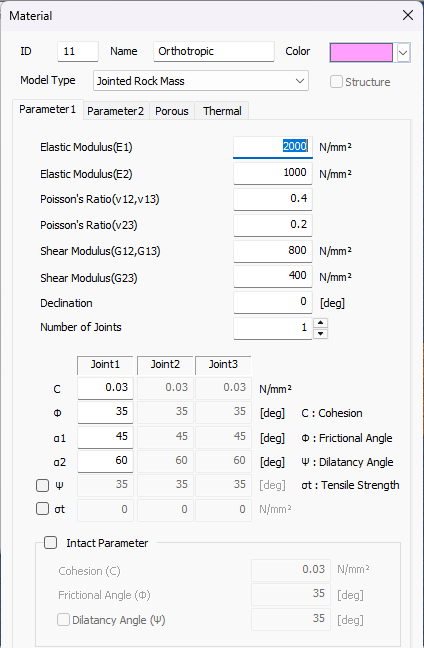Edit the Elastic Modulus(E2) value field

273,173
